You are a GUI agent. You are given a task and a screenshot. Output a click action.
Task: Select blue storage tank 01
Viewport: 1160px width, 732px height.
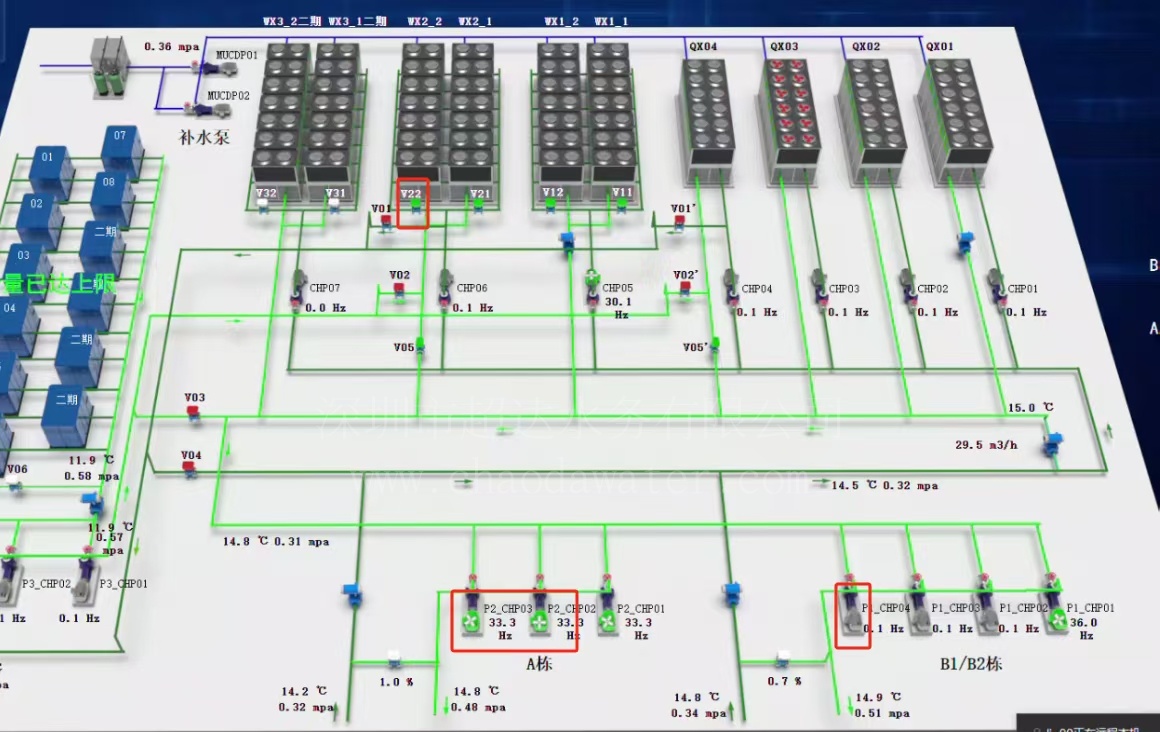pyautogui.click(x=50, y=172)
